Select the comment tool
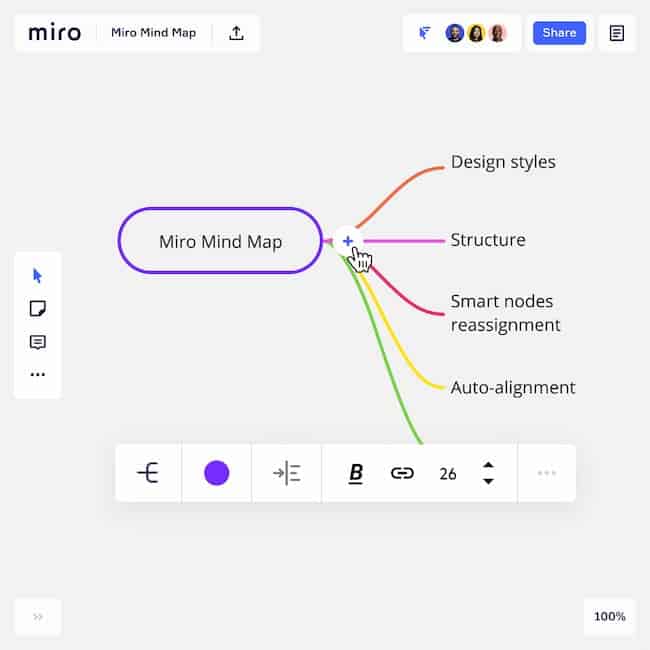Screen dimensions: 650x650 click(x=38, y=342)
